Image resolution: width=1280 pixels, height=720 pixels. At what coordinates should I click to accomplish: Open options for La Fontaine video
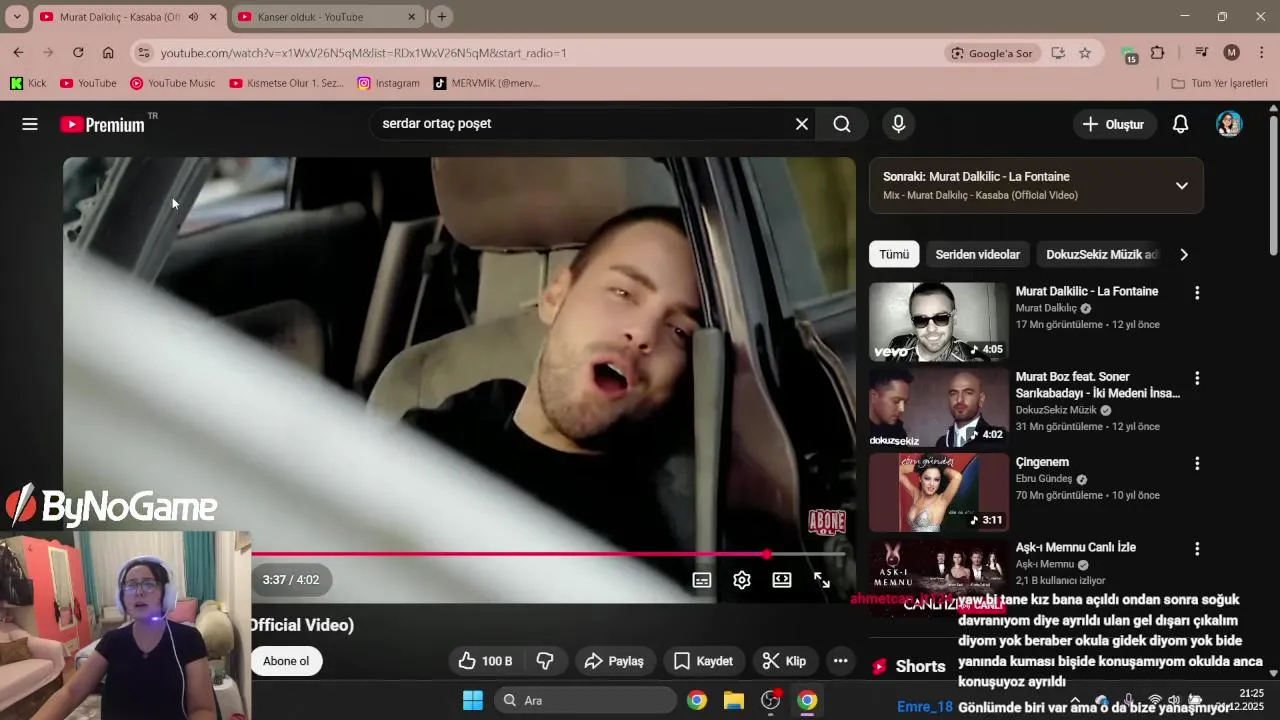(1197, 293)
